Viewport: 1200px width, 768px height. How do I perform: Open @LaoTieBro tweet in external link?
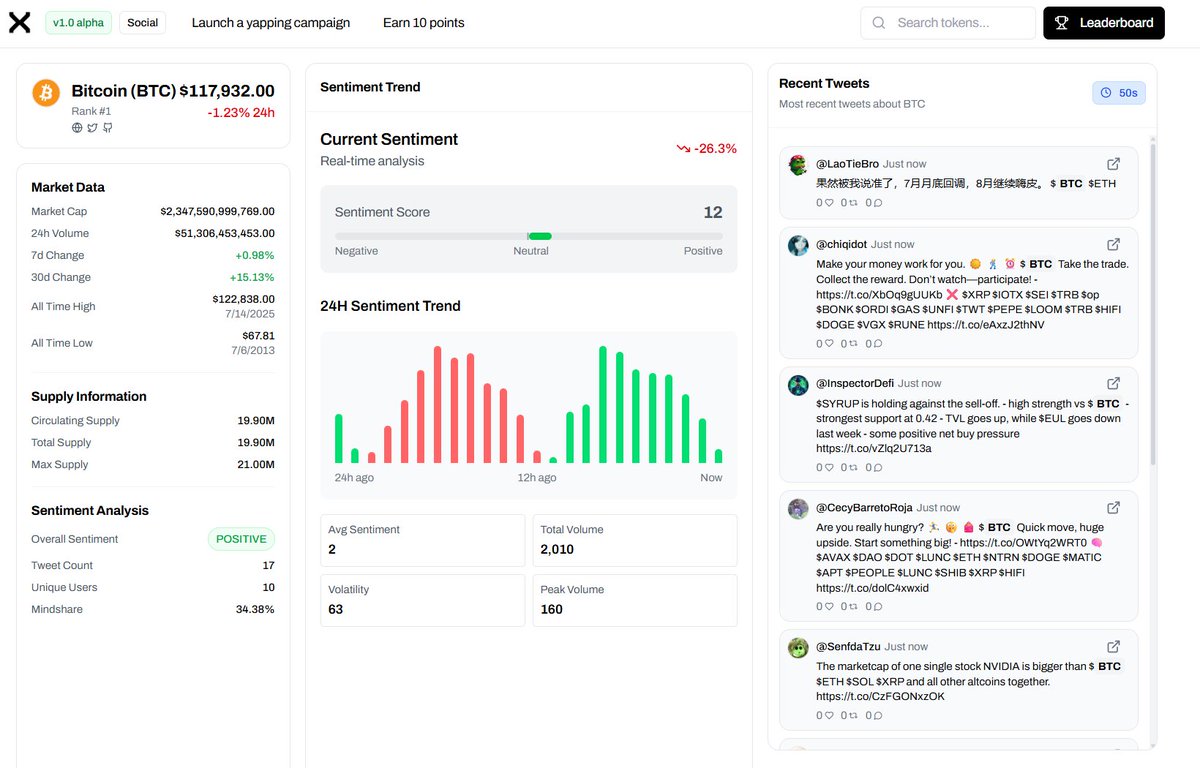[x=1113, y=164]
